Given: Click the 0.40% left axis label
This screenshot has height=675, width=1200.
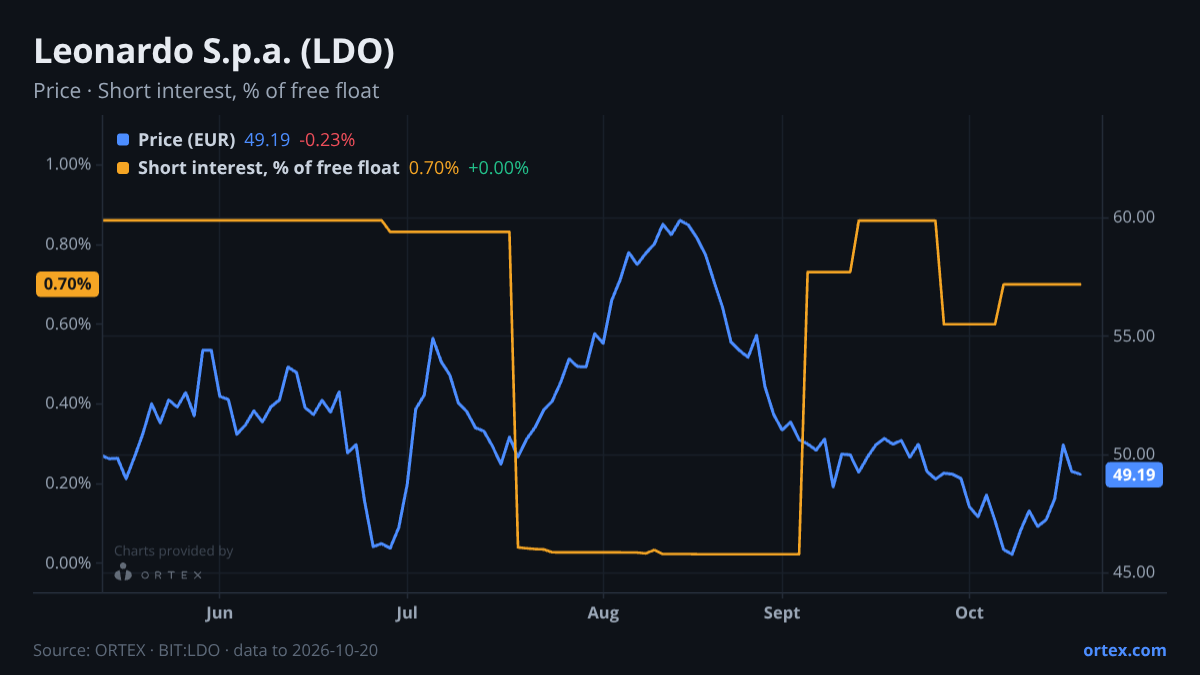Looking at the screenshot, I should pos(69,403).
